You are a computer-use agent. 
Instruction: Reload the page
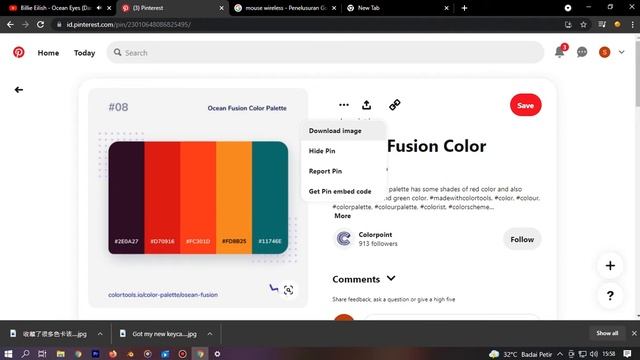40,24
